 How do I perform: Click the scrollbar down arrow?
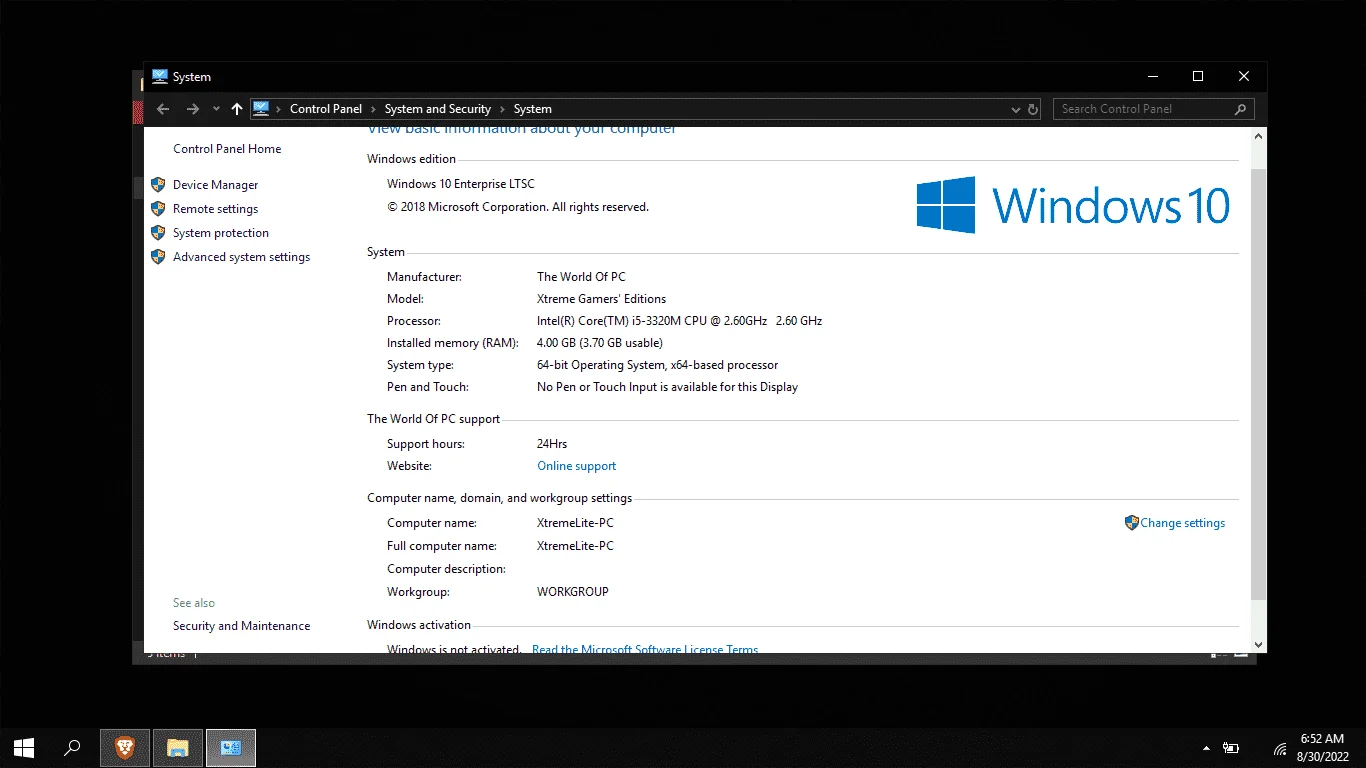(x=1259, y=645)
